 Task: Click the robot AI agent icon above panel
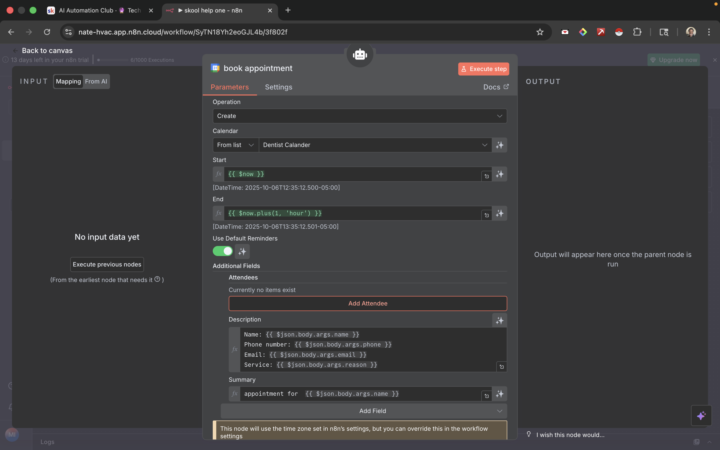click(x=360, y=56)
